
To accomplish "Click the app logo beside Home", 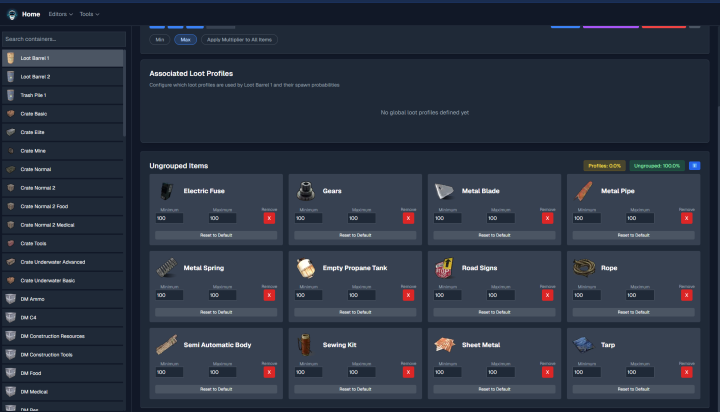I will (12, 14).
